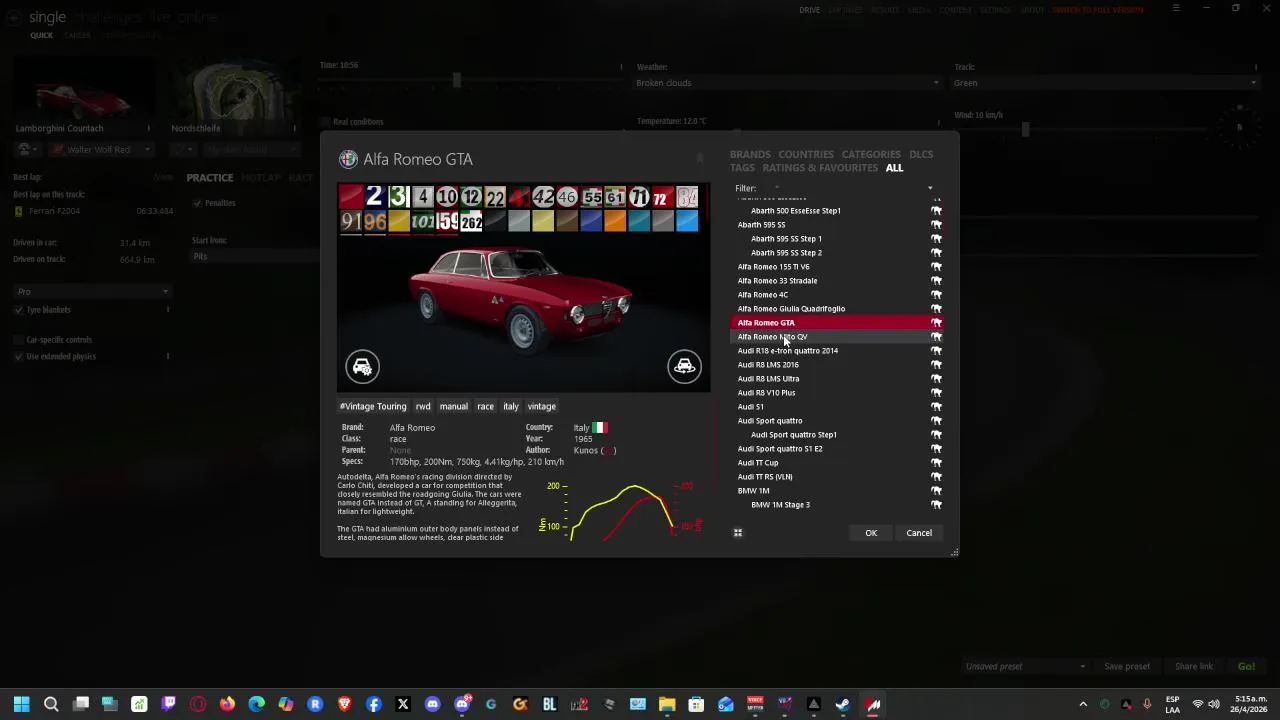This screenshot has width=1280, height=720.
Task: Toggle Real conditions checkbox in main window
Action: click(x=325, y=122)
